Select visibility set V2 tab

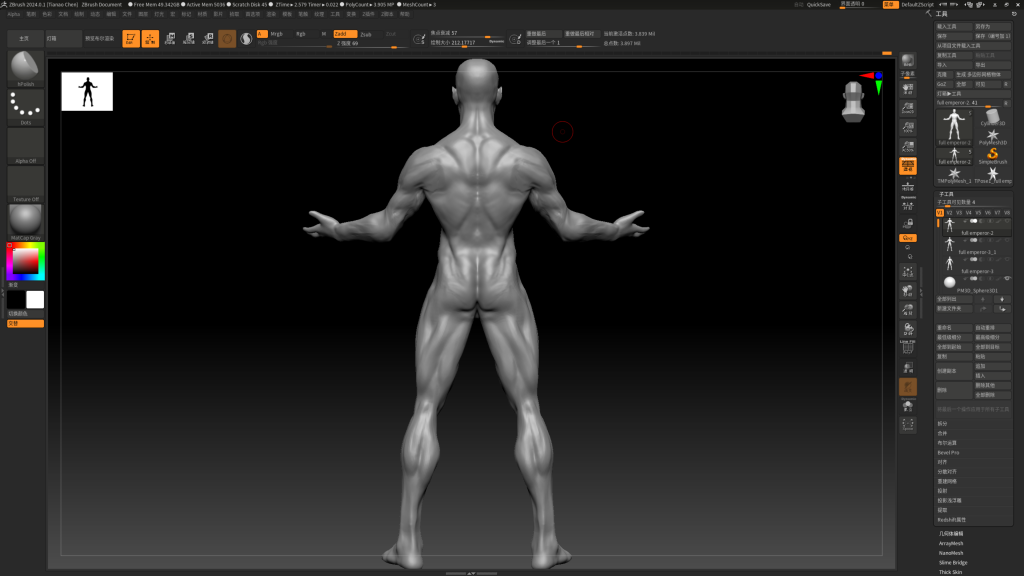point(949,213)
